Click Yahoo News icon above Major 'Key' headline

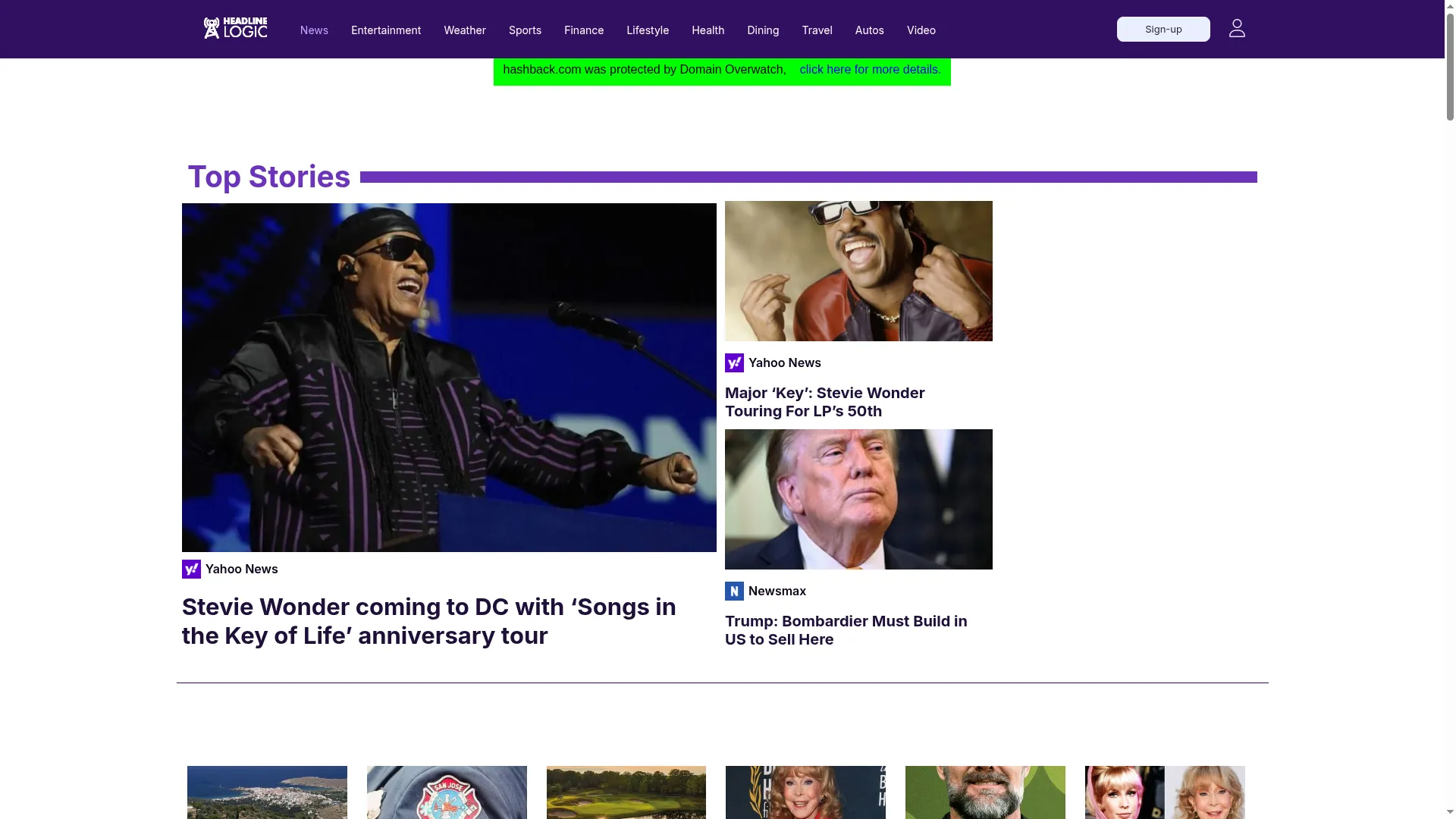click(x=734, y=363)
